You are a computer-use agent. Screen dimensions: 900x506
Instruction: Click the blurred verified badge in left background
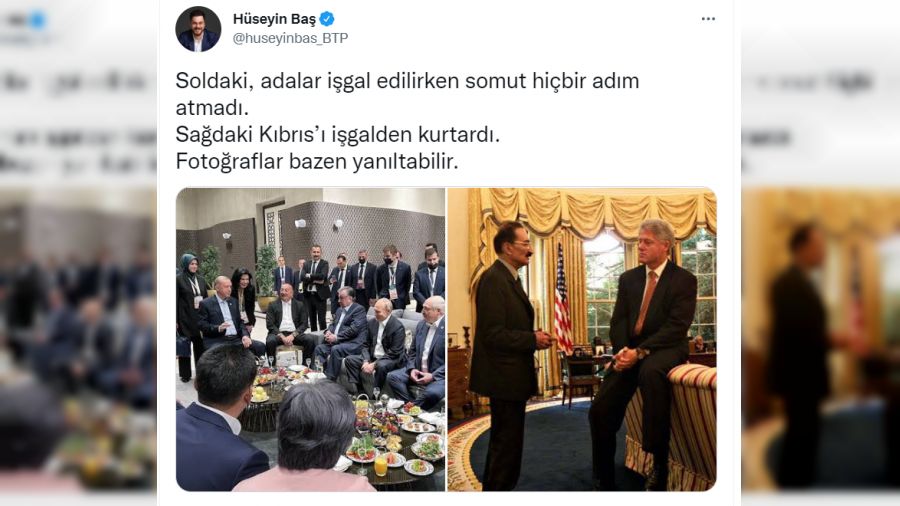pos(37,21)
